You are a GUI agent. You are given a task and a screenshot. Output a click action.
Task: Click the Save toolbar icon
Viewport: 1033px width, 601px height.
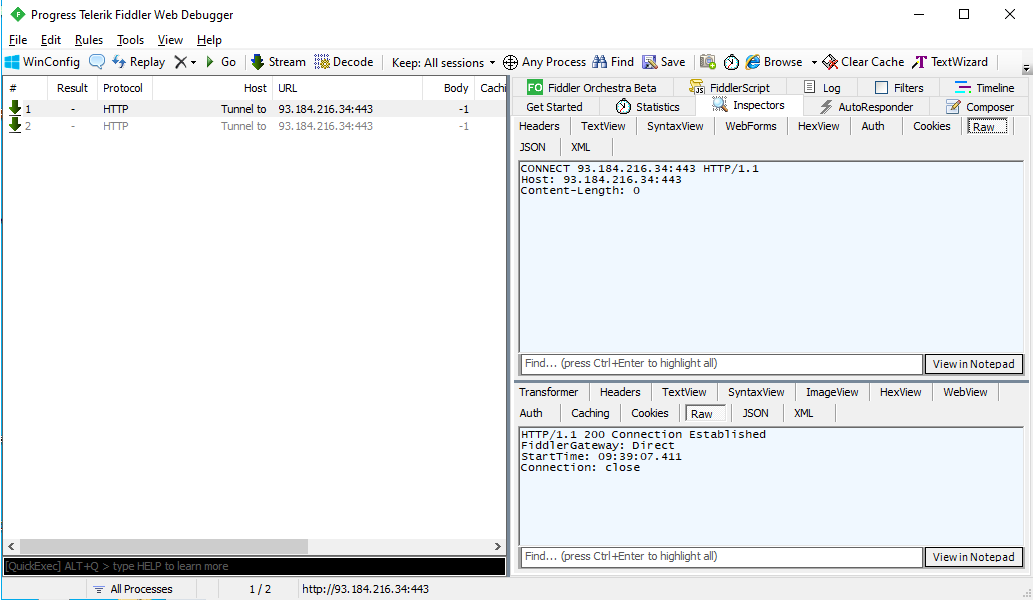tap(650, 62)
